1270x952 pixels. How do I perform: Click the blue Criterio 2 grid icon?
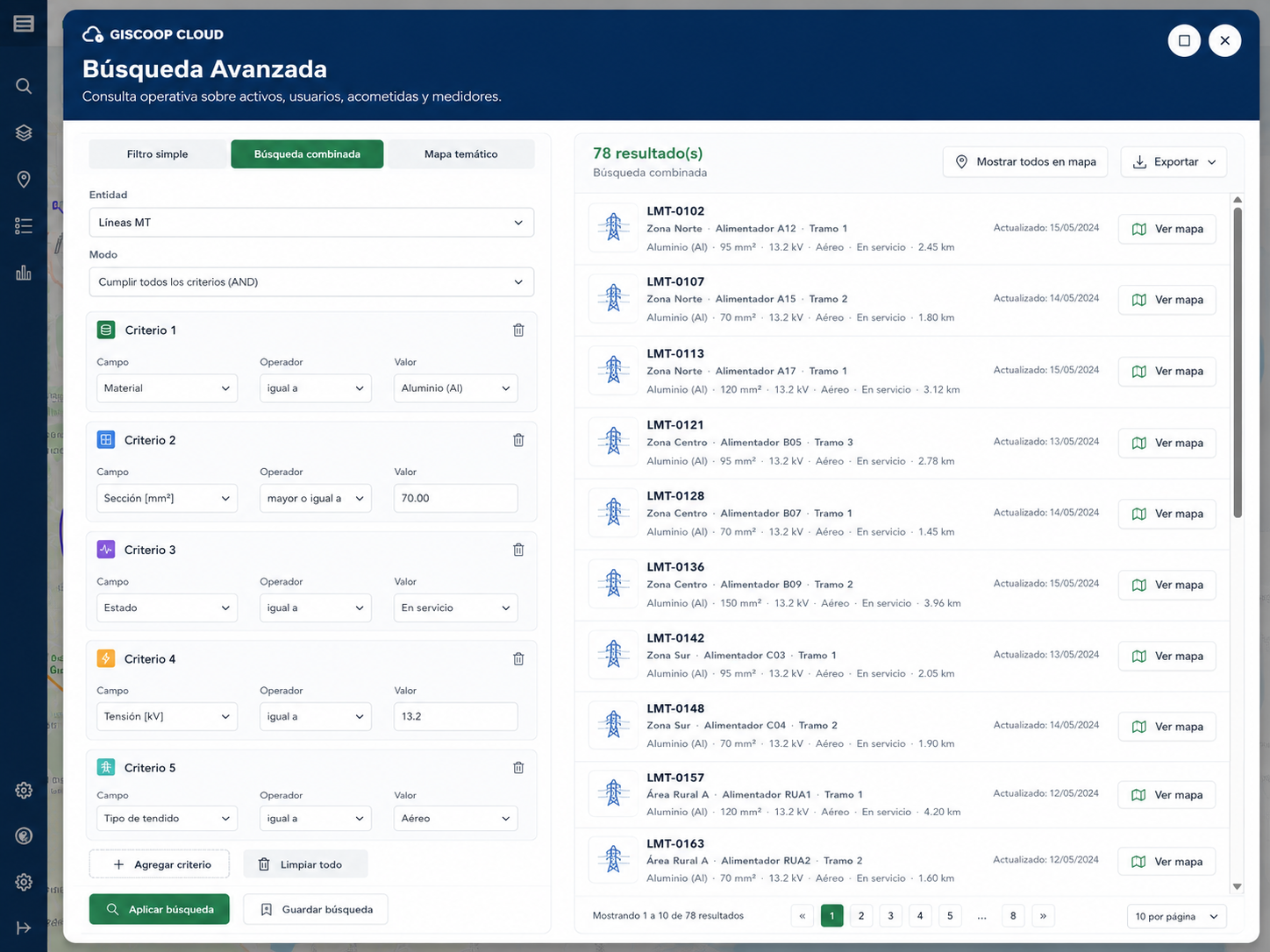[106, 440]
